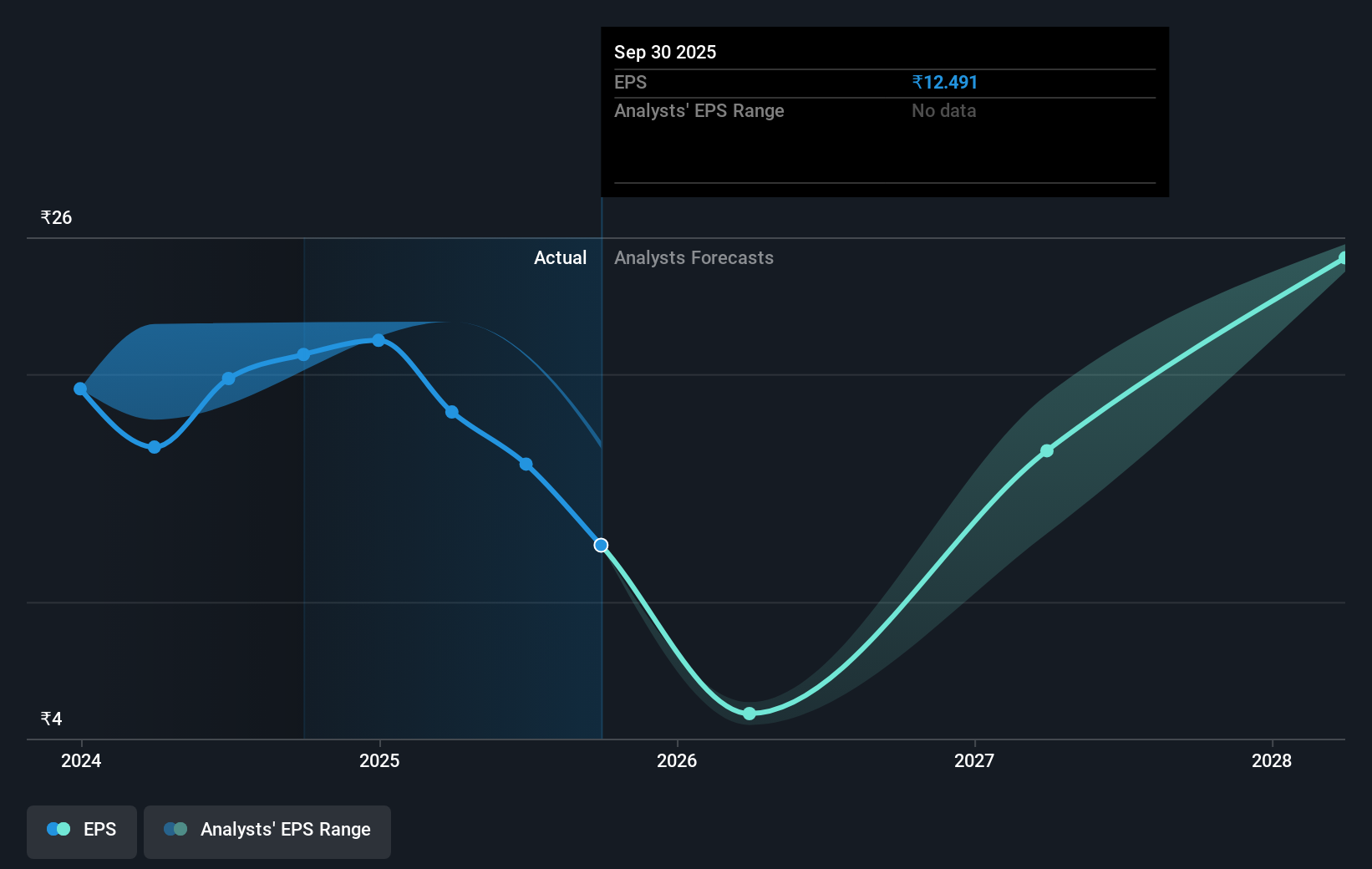The width and height of the screenshot is (1372, 869).
Task: Click the EPS legend color dots icon
Action: (58, 829)
